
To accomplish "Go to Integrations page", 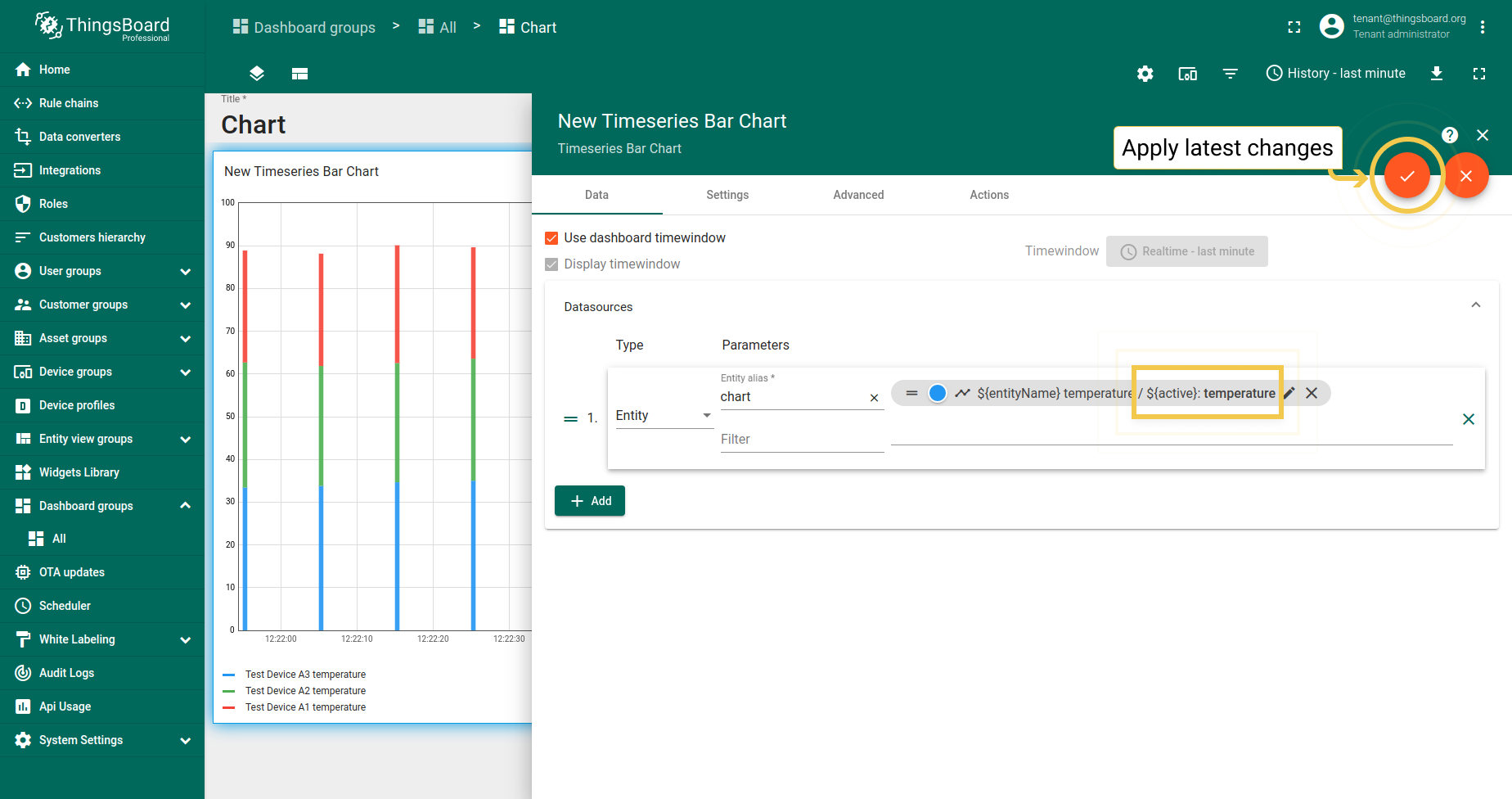I will (101, 170).
